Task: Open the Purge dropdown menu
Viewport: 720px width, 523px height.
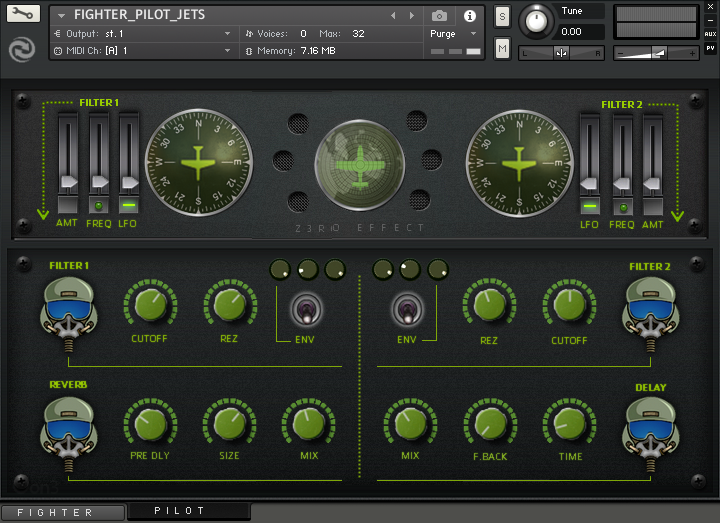Action: point(473,34)
